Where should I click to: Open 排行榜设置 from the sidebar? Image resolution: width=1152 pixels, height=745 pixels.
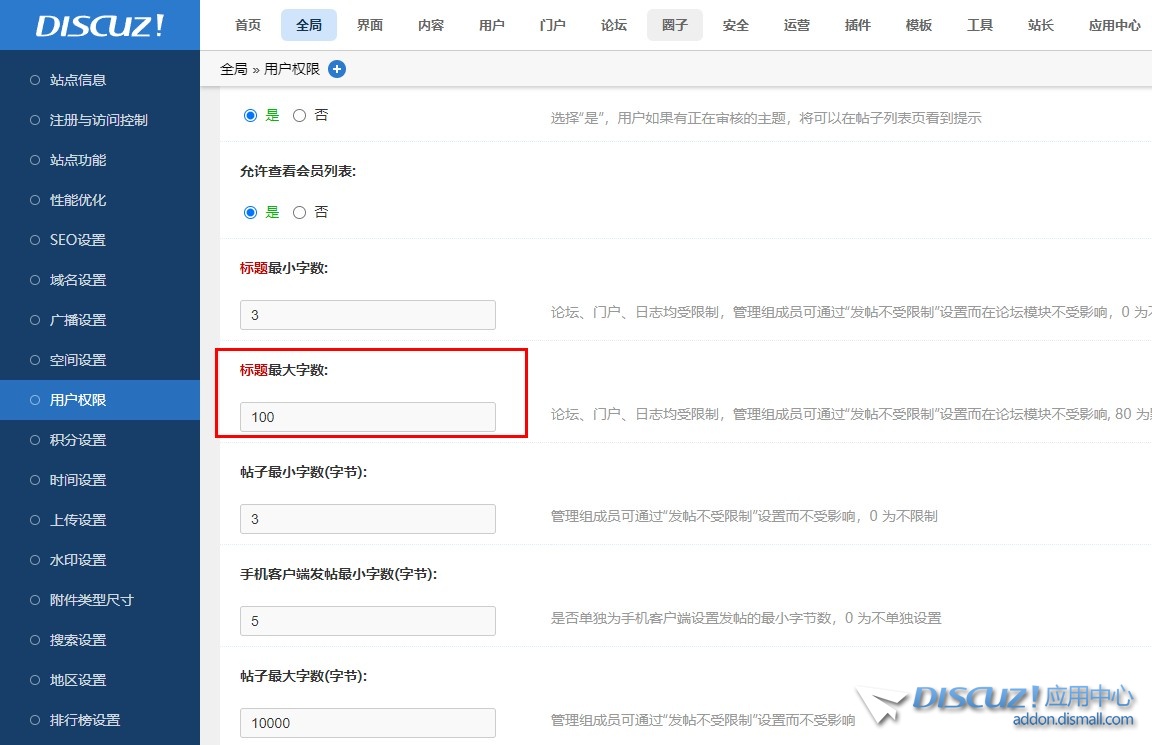click(85, 720)
